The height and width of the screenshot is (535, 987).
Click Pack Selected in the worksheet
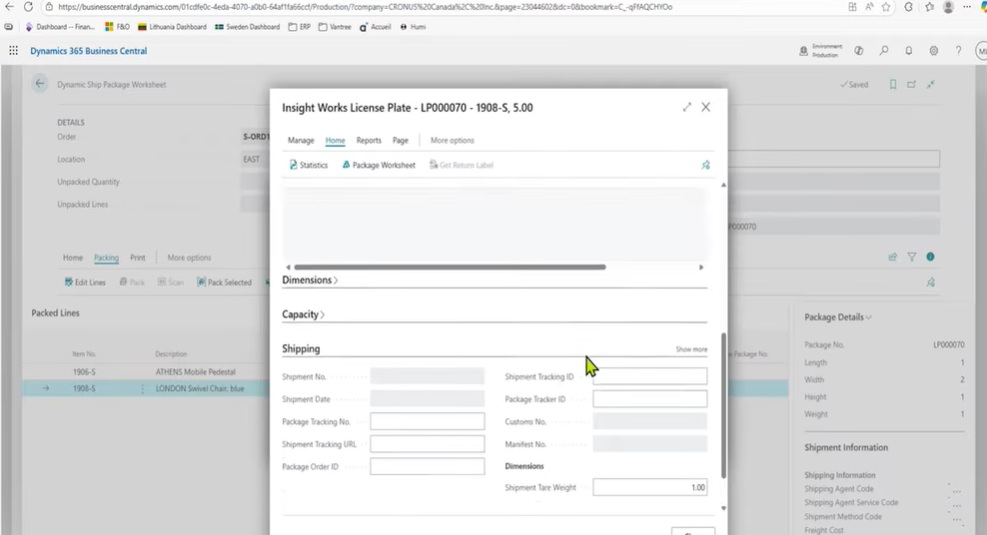tap(224, 282)
